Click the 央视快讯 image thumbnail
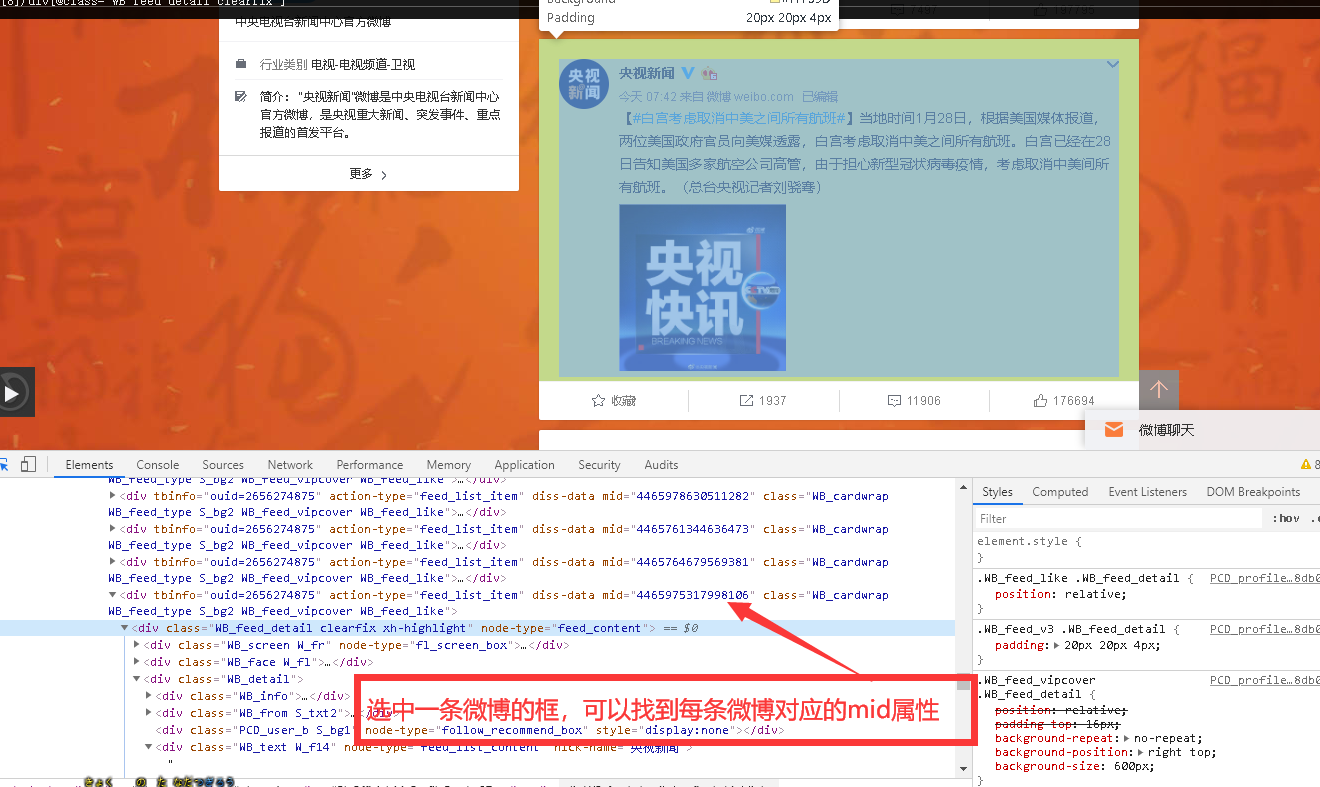The width and height of the screenshot is (1320, 787). pyautogui.click(x=702, y=288)
